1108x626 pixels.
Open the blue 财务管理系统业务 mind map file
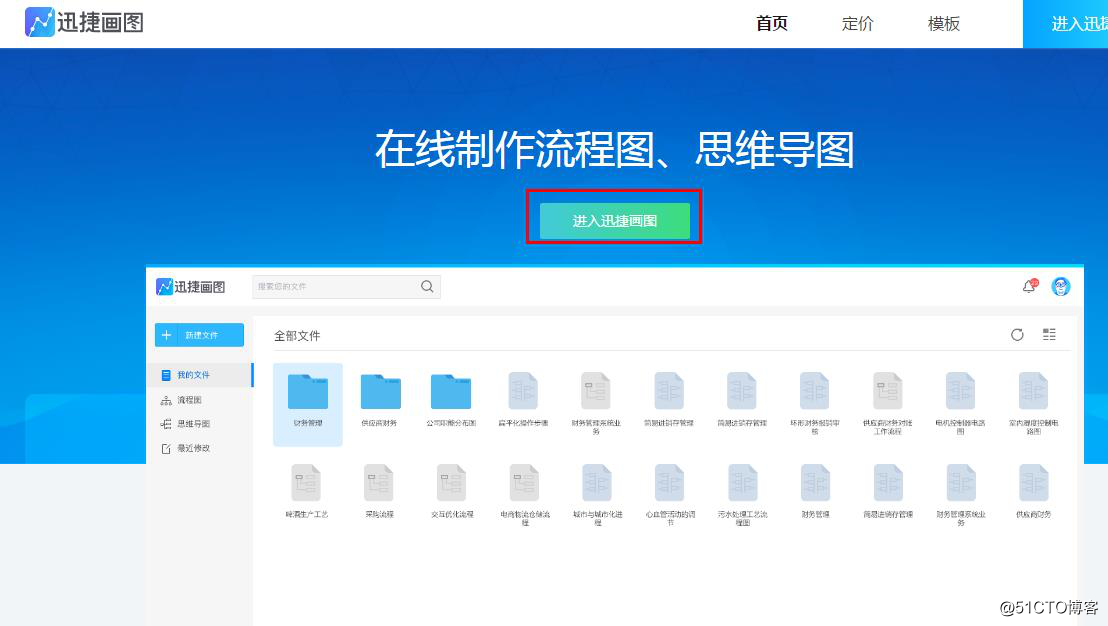pyautogui.click(x=960, y=495)
